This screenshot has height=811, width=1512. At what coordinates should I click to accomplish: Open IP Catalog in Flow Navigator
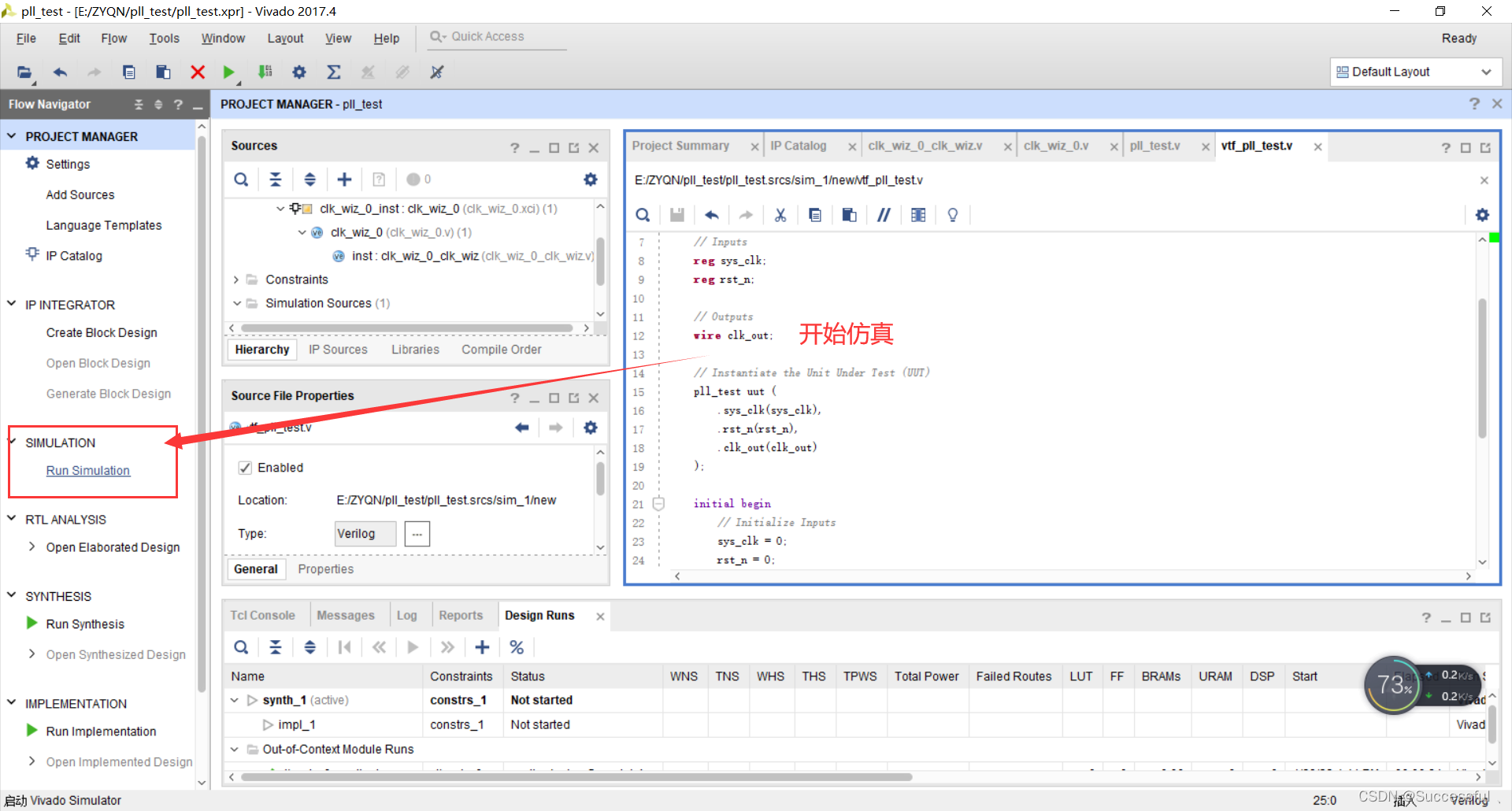point(74,256)
